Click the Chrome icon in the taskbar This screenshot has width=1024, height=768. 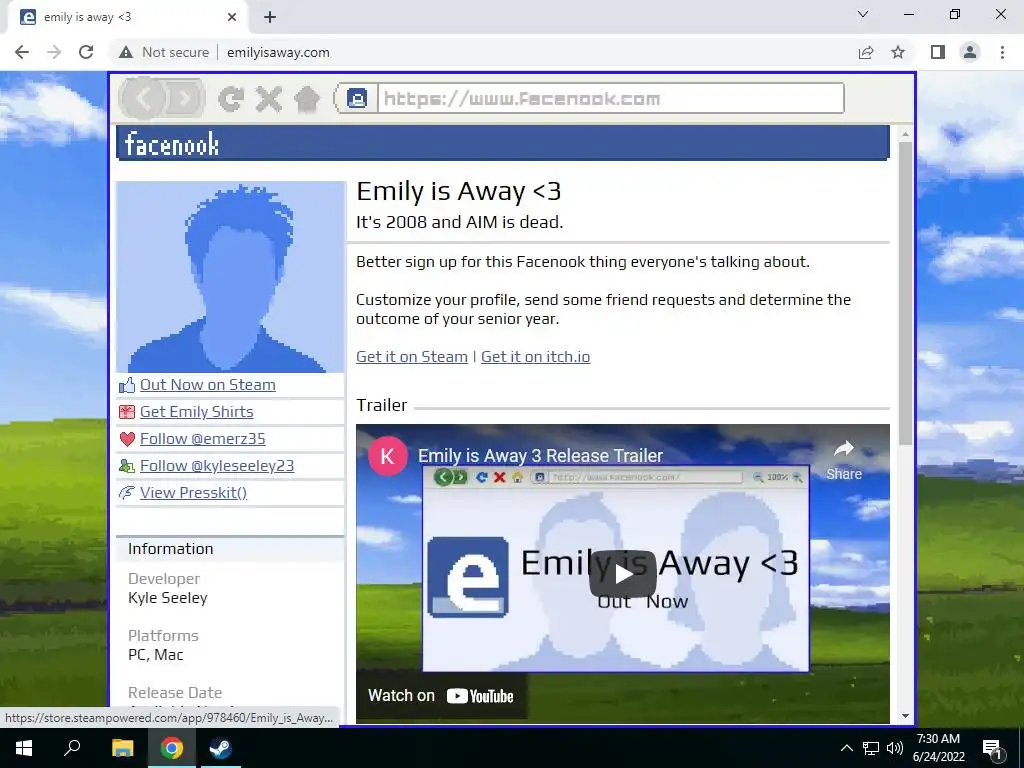pos(172,748)
